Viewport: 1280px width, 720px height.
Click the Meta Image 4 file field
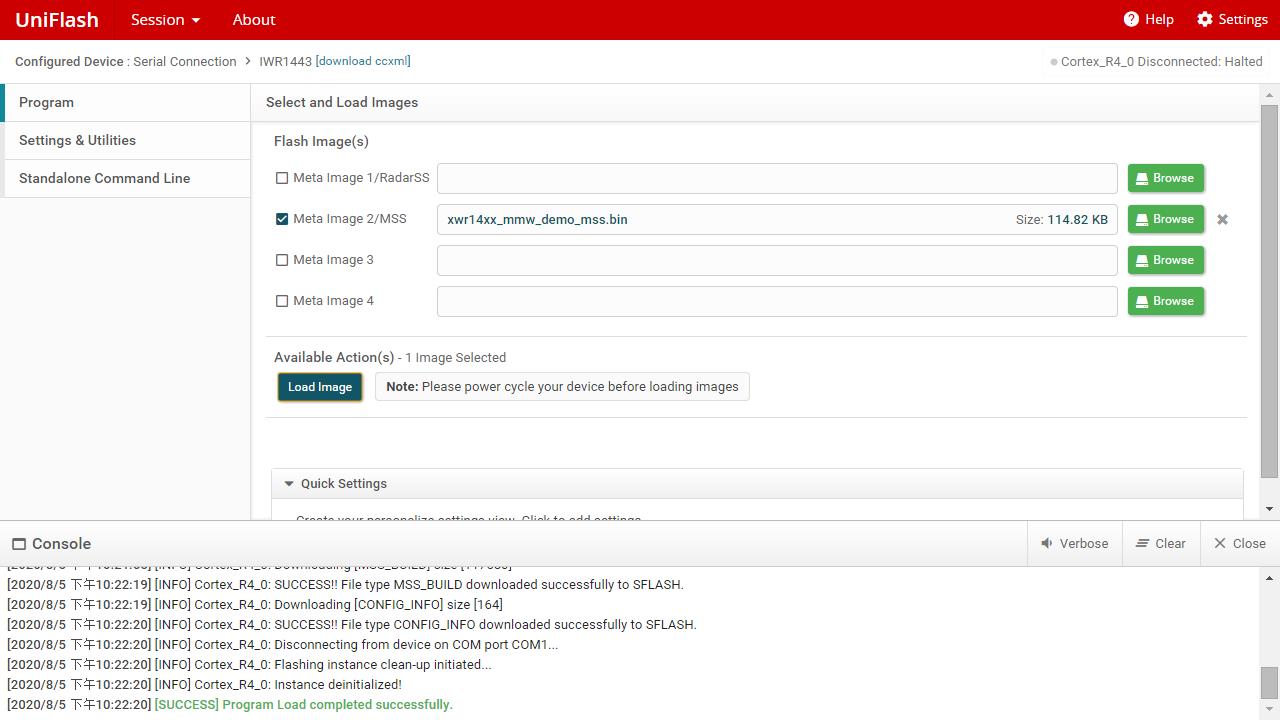tap(777, 301)
